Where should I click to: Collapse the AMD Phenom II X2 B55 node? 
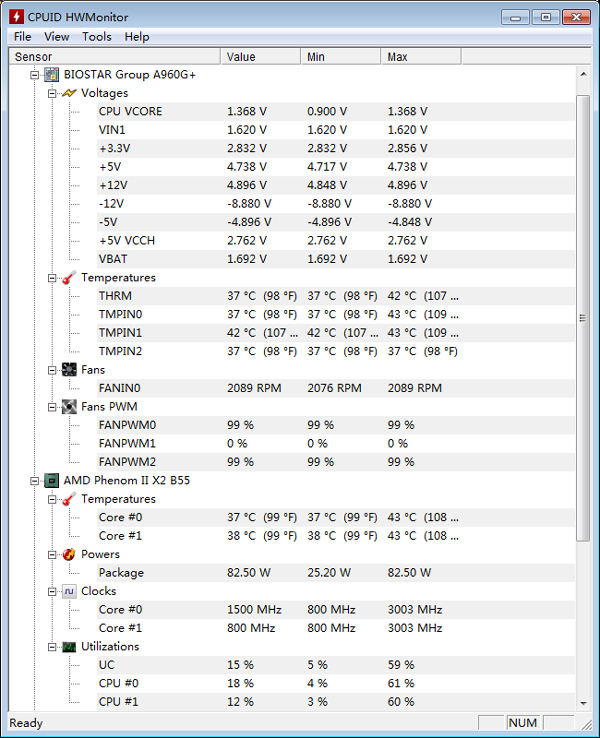click(x=34, y=481)
